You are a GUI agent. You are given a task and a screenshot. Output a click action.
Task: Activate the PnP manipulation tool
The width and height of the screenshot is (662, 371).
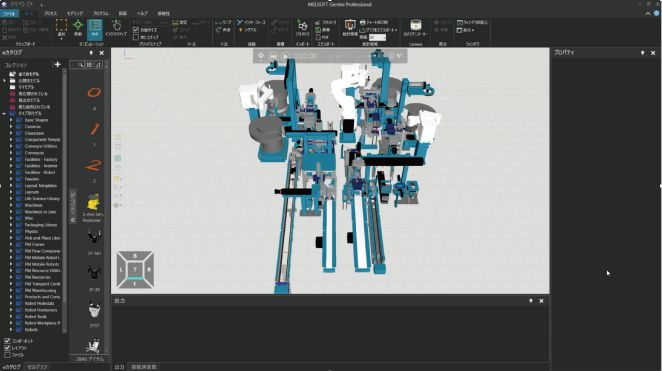[x=95, y=28]
